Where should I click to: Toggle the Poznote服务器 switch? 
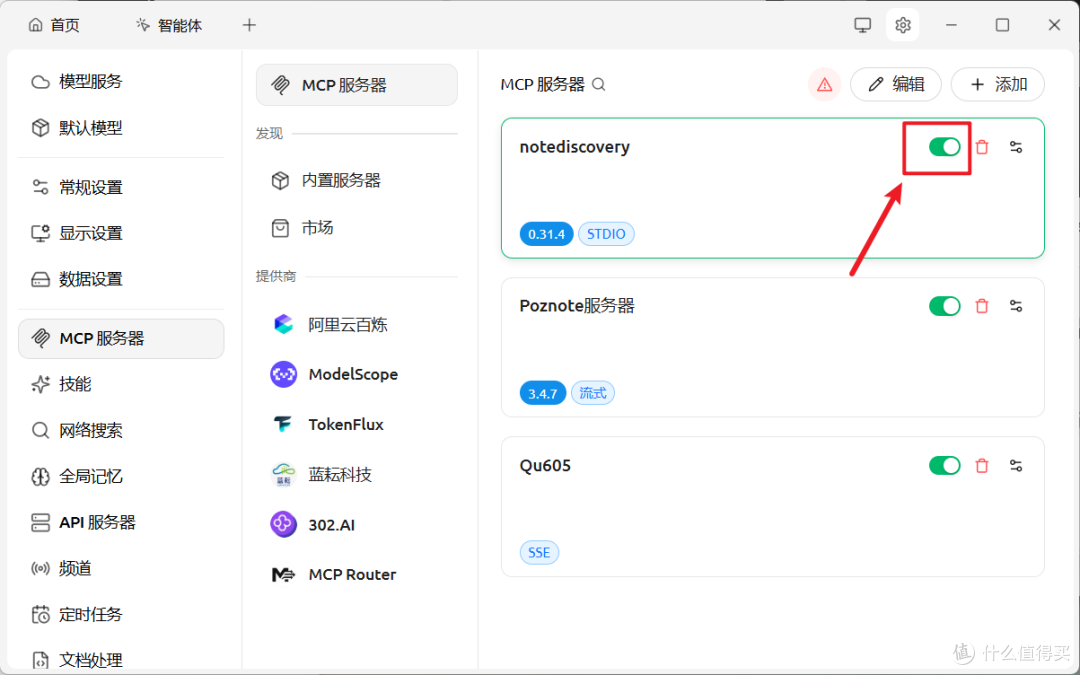pos(944,306)
